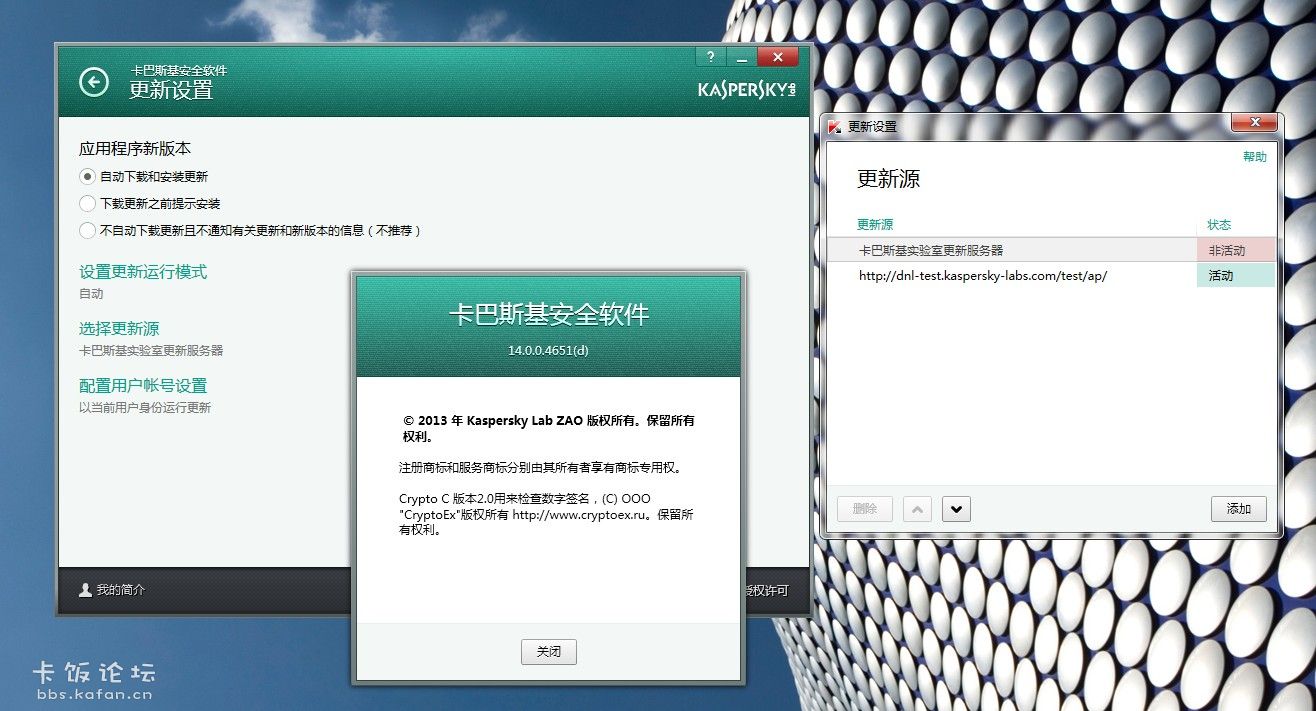
Task: Click the Kaspersky logo in the header
Action: tap(747, 89)
